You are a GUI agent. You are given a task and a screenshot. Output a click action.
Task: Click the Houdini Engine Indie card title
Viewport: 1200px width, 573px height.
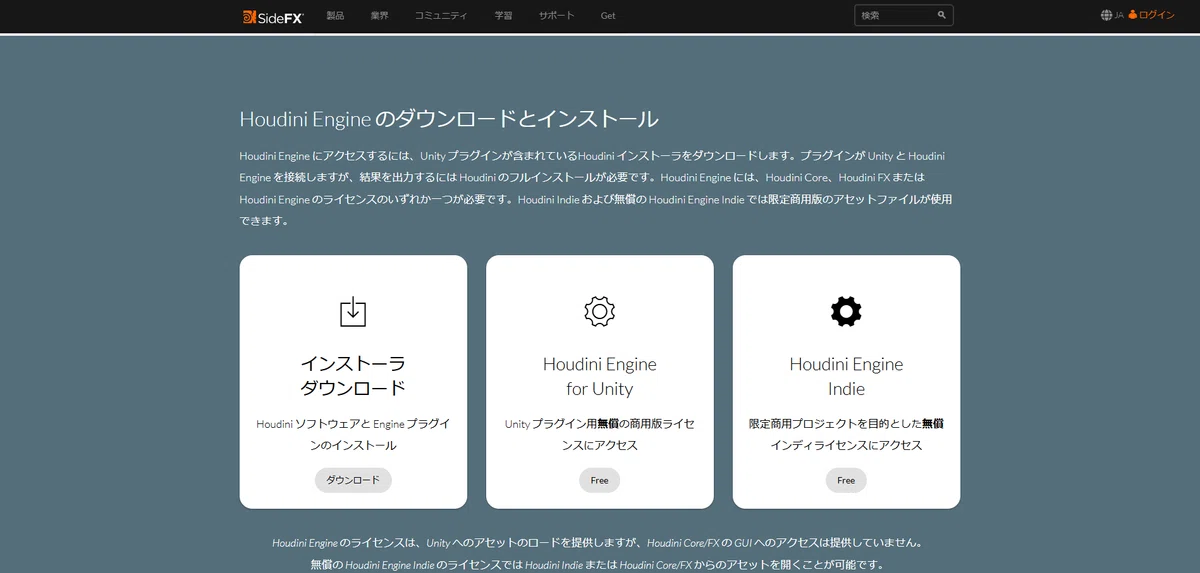846,376
